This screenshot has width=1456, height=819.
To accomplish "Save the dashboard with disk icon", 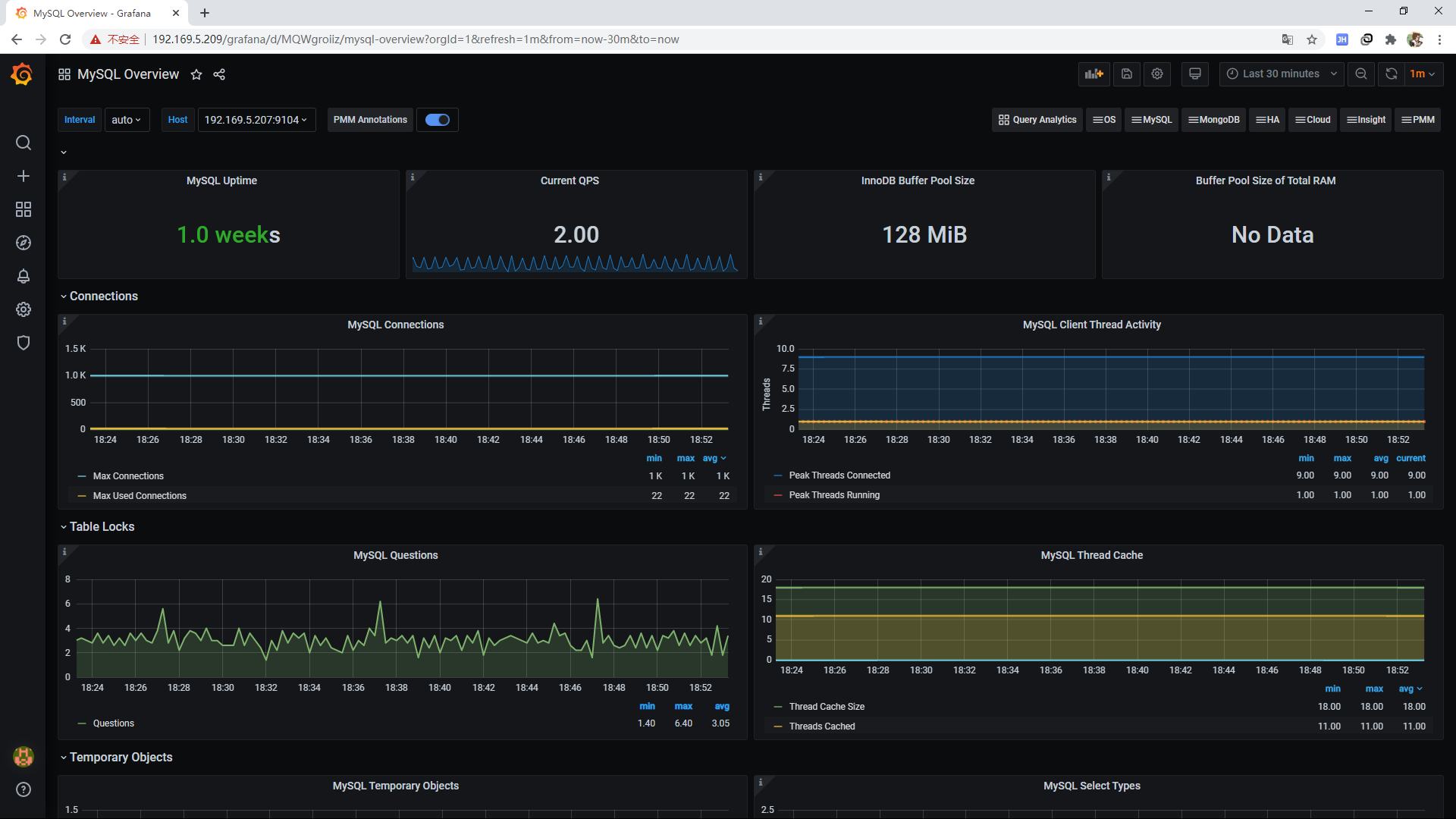I will [1127, 74].
